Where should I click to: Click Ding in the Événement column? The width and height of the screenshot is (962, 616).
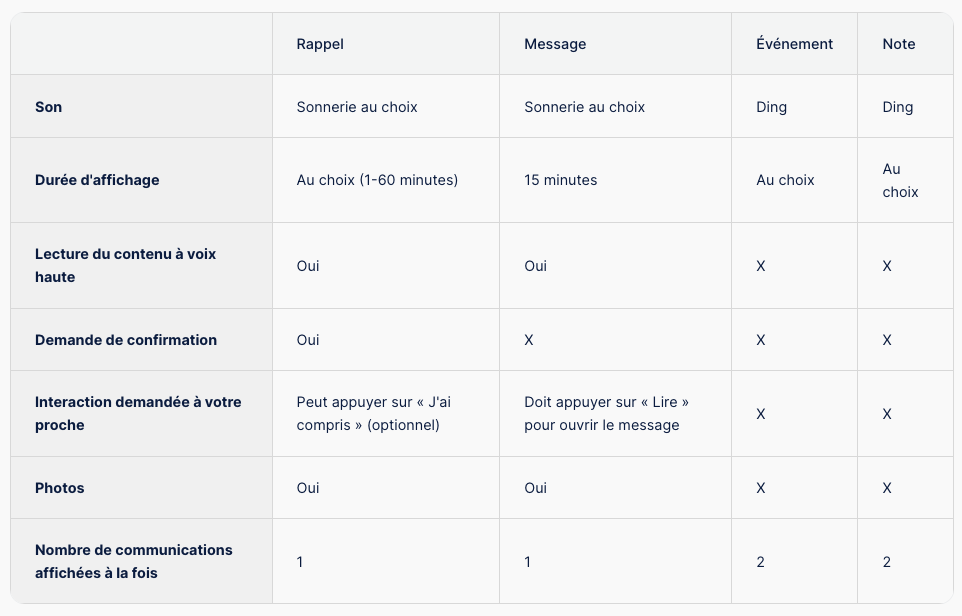pos(771,107)
